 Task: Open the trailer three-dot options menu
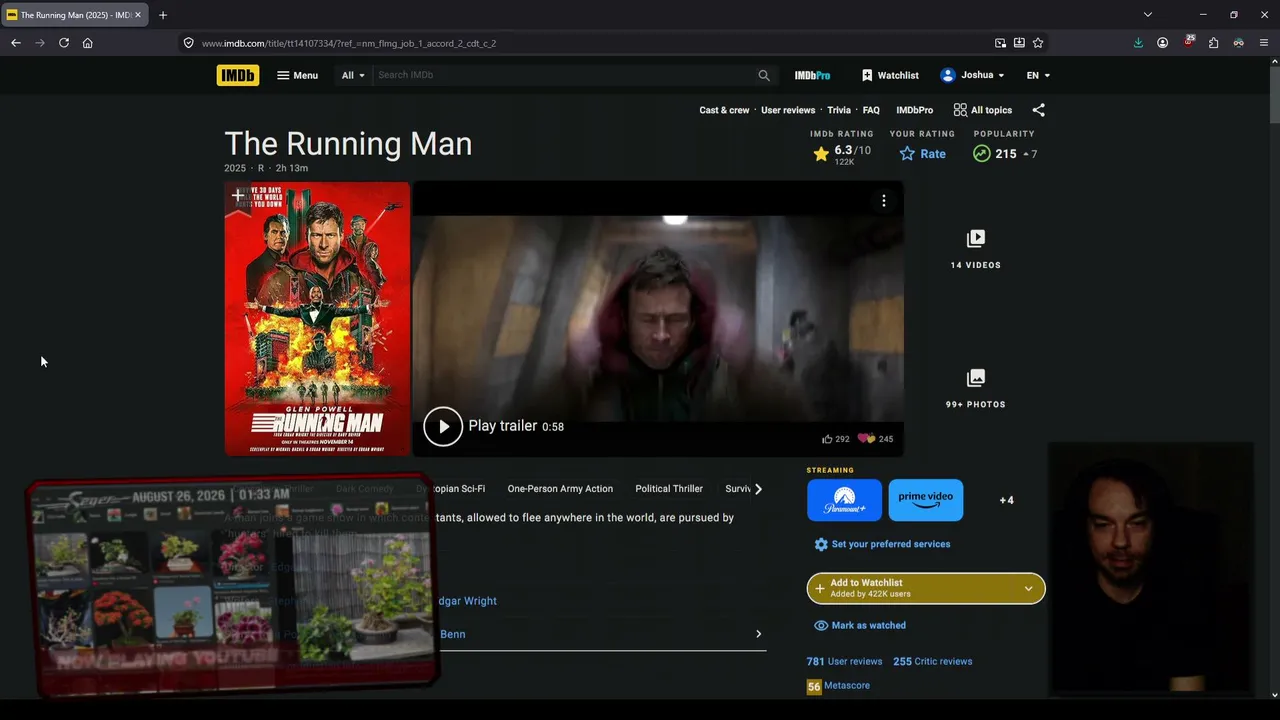pos(884,201)
